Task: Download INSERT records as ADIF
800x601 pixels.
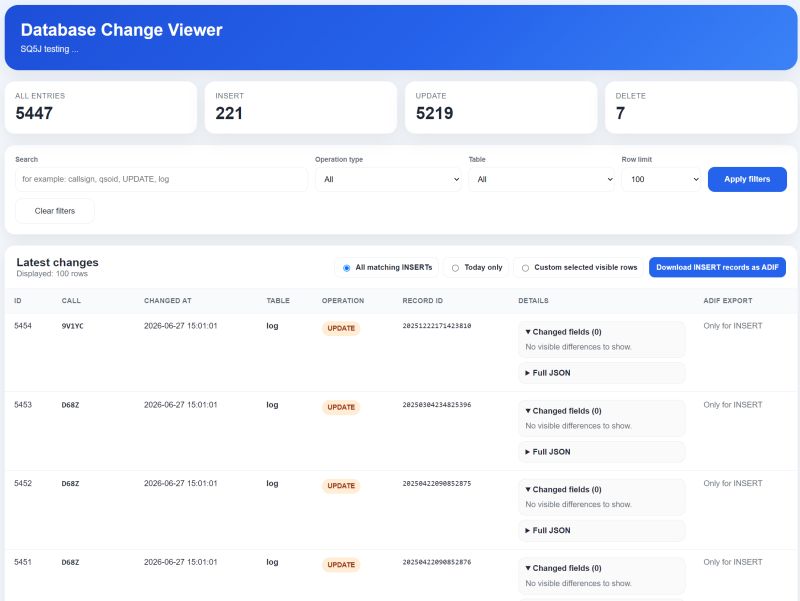Action: point(717,267)
